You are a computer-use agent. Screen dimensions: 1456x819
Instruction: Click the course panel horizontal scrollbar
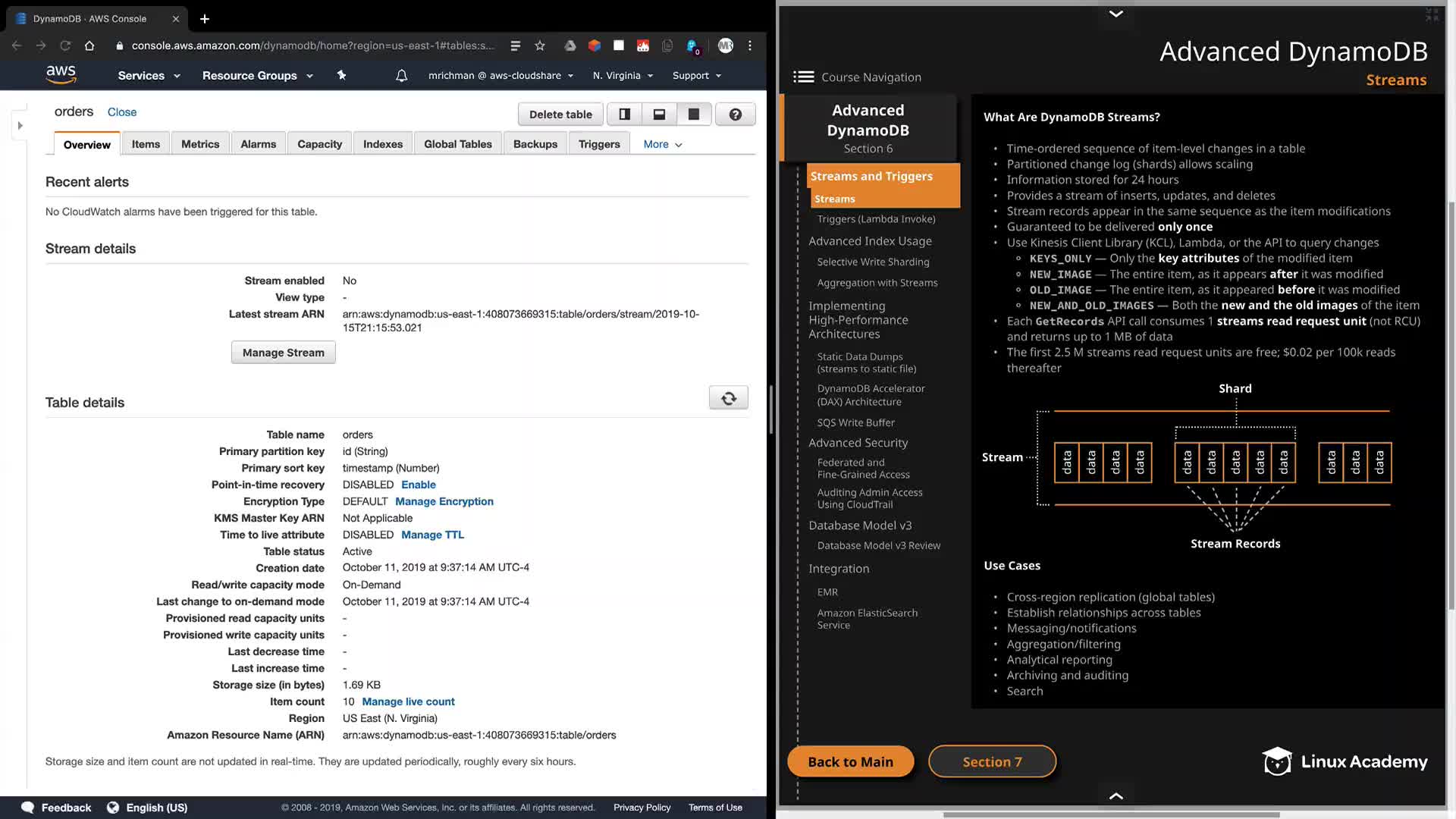1111,815
